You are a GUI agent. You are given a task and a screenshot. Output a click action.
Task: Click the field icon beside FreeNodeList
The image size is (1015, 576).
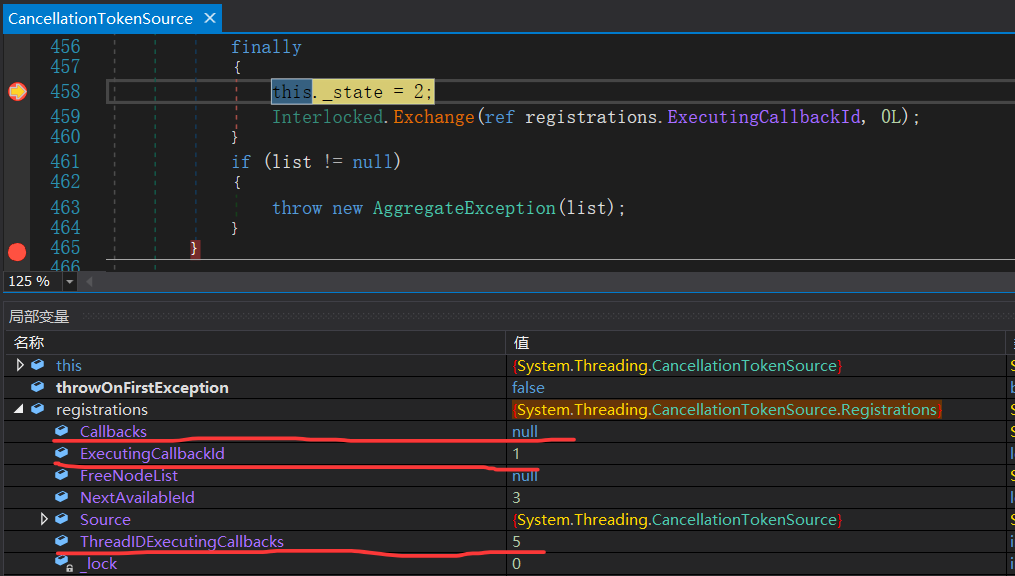[61, 475]
